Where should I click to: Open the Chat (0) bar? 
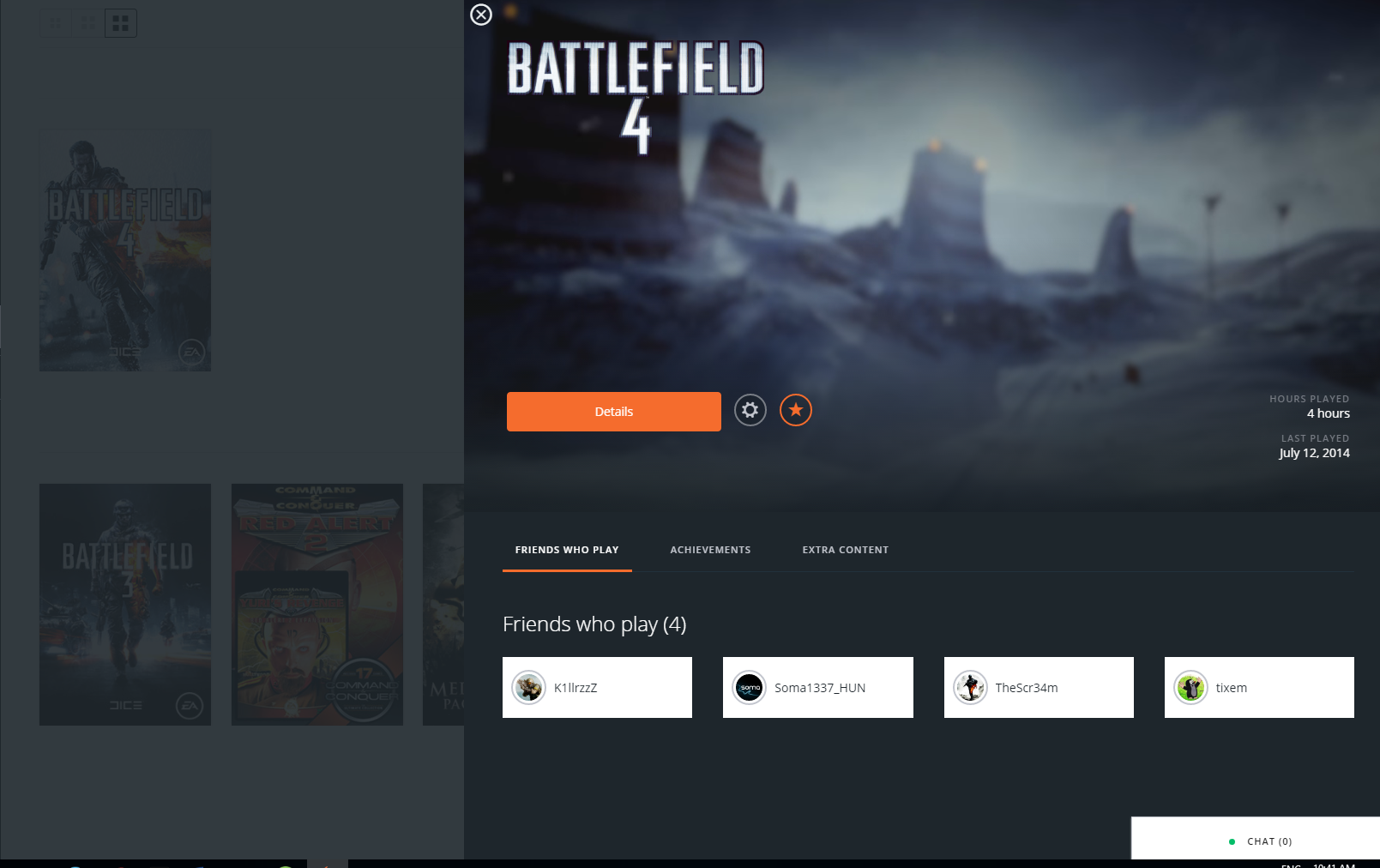coord(1256,838)
